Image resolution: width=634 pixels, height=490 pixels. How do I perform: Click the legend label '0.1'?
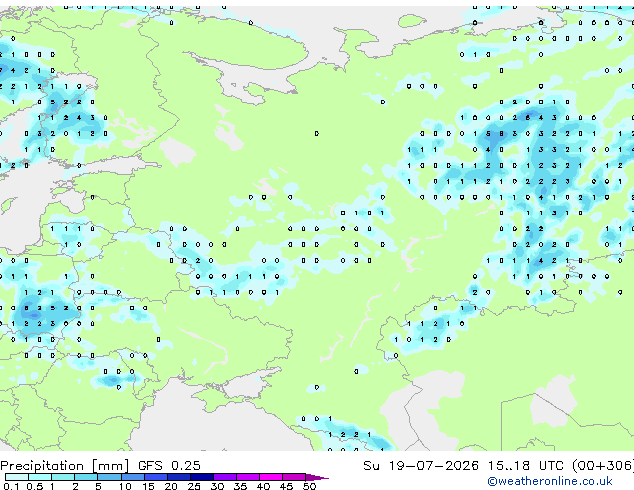click(11, 486)
